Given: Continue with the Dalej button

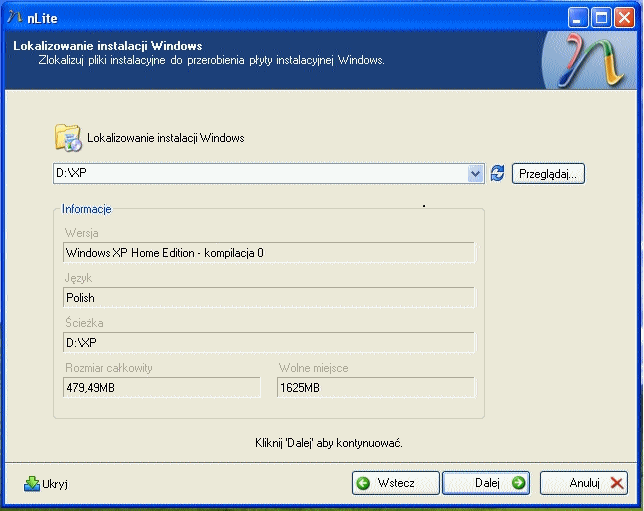Looking at the screenshot, I should [x=486, y=483].
